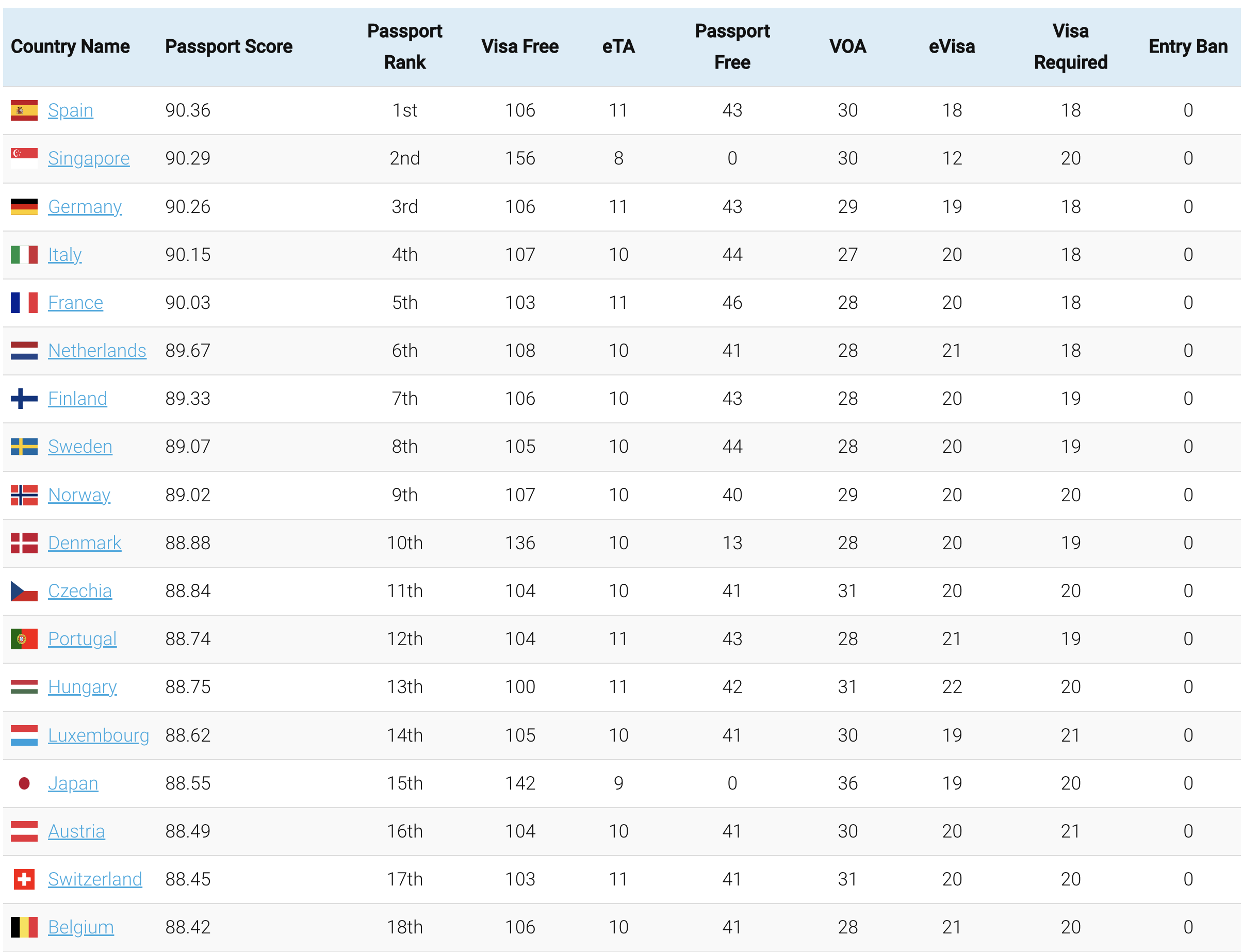Click the Switzerland flag icon
Viewport: 1242px width, 952px height.
tap(24, 879)
